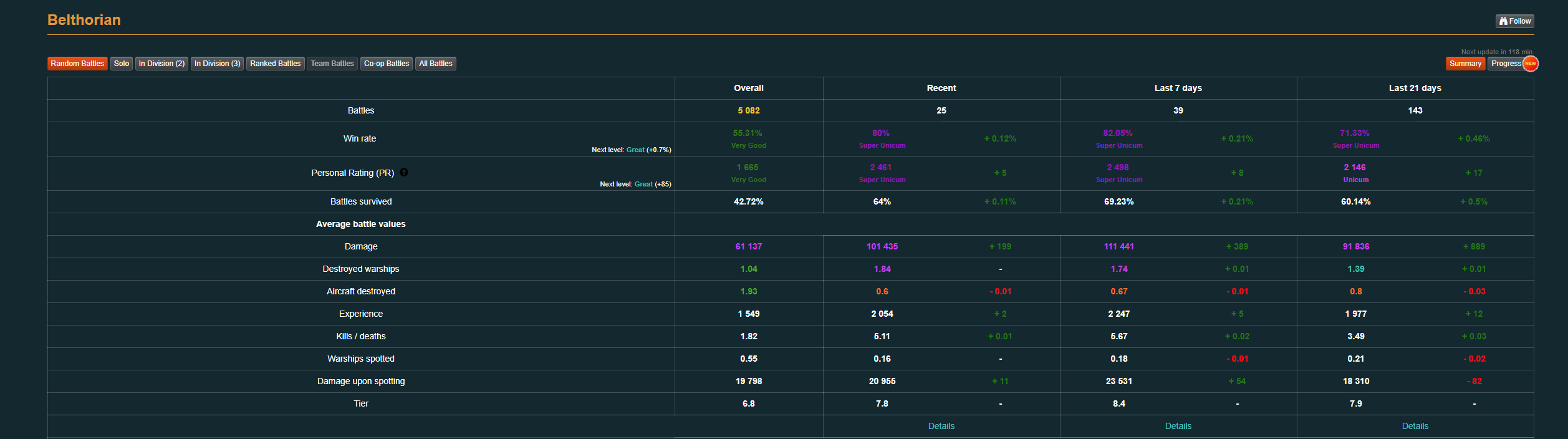Click the Summary view button

point(1465,64)
